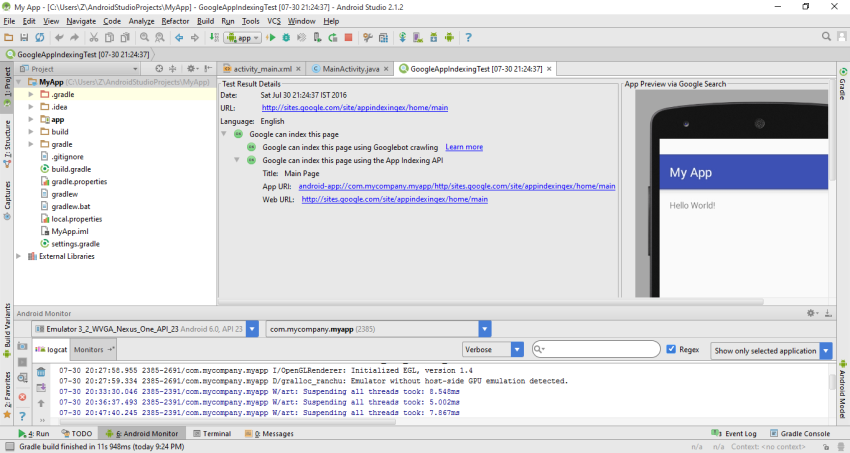Image resolution: width=850 pixels, height=453 pixels.
Task: Click the Help question mark in toolbar
Action: (468, 37)
